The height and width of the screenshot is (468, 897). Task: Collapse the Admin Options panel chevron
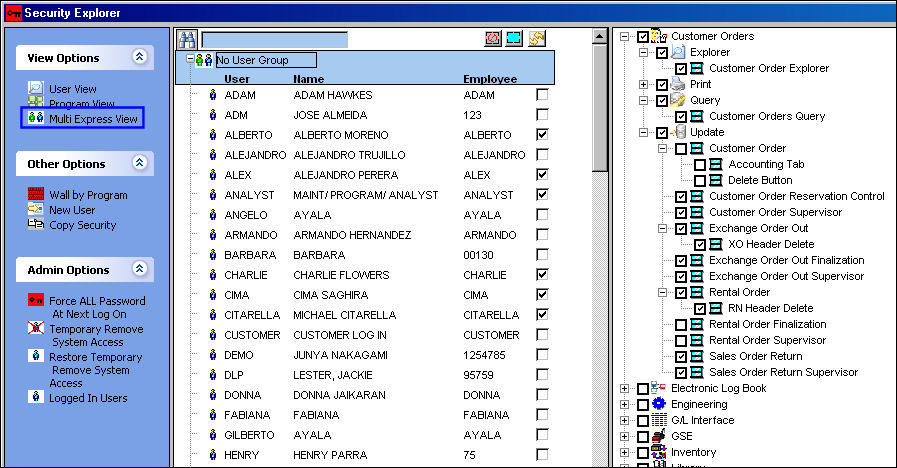140,268
